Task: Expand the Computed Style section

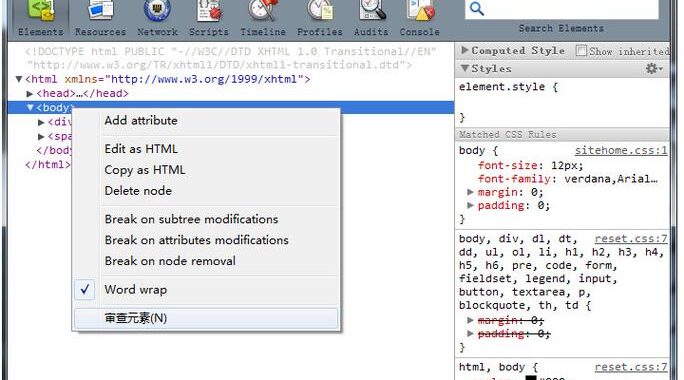Action: [465, 50]
